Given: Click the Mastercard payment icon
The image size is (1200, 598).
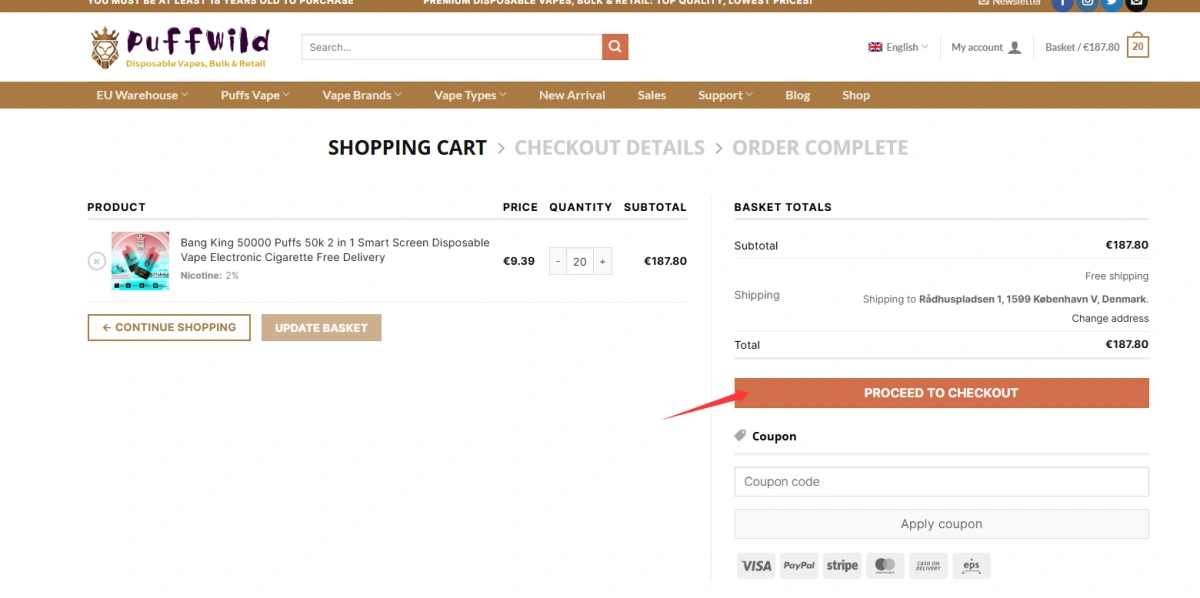Looking at the screenshot, I should 885,566.
